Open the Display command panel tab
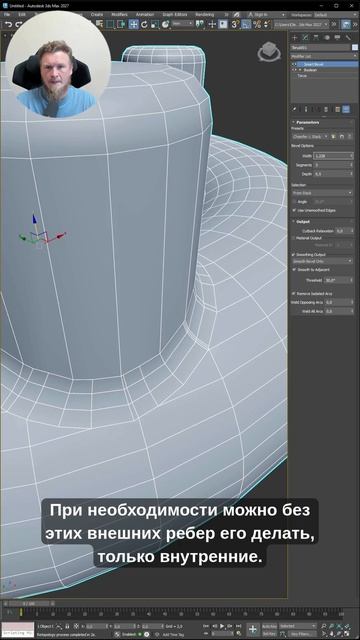This screenshot has height=640, width=360. click(x=337, y=38)
